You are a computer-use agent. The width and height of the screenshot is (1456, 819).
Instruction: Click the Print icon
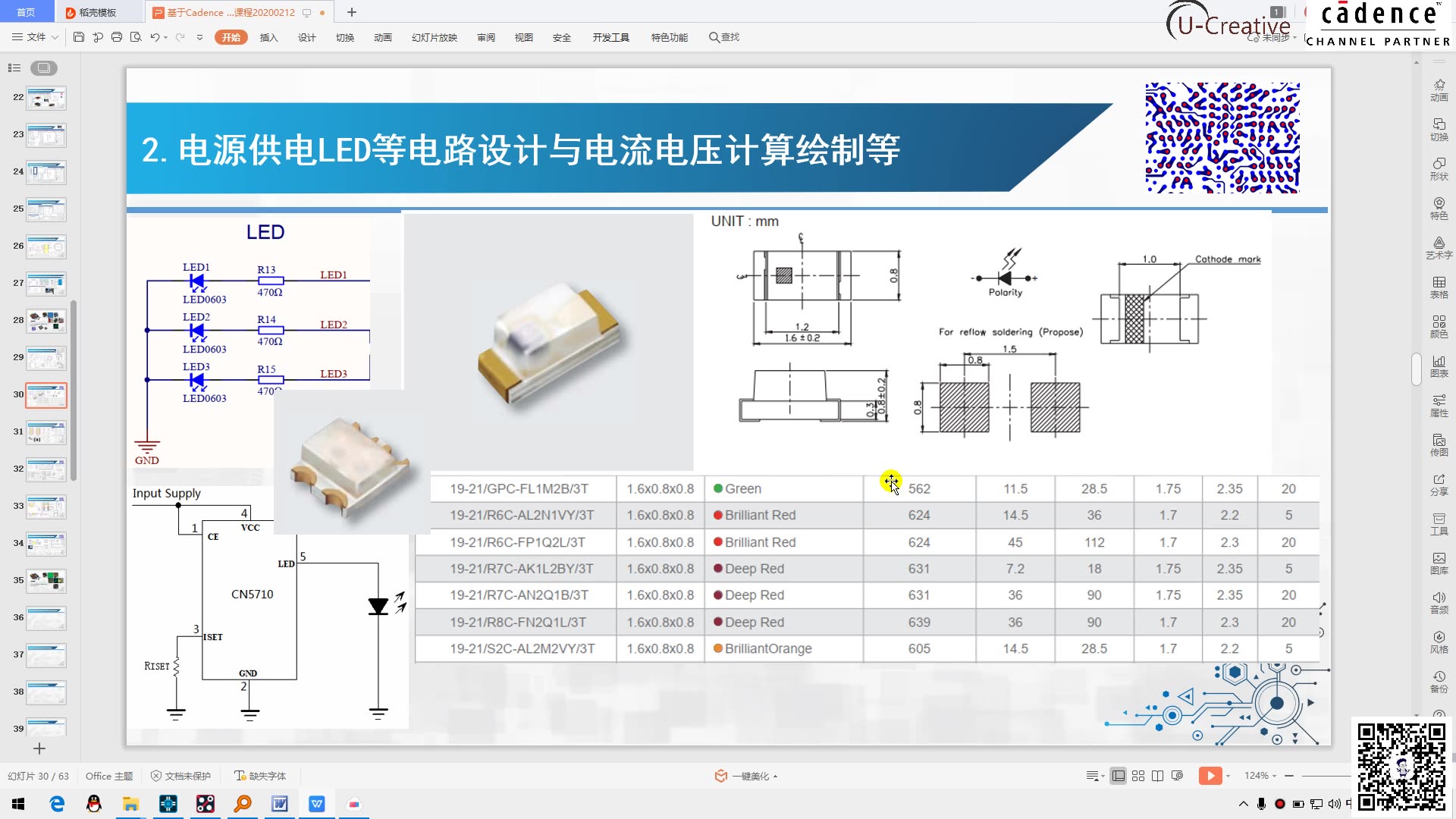pos(117,37)
